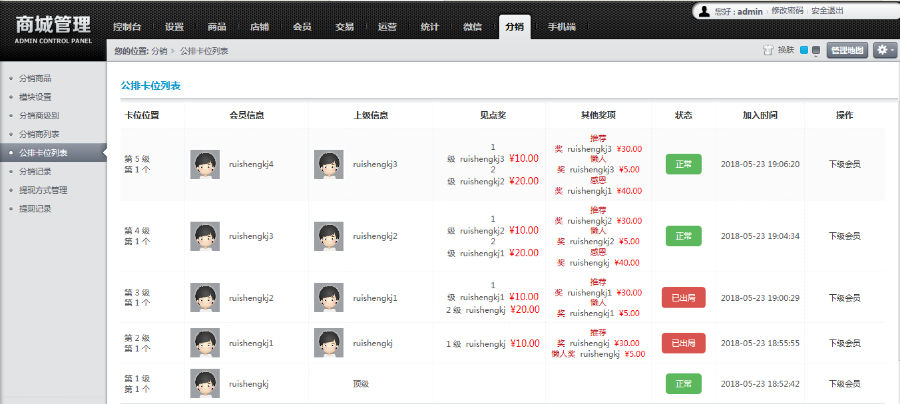Image resolution: width=900 pixels, height=404 pixels.
Task: Click the green 正常 status in the 第 1 级 row
Action: coord(684,383)
